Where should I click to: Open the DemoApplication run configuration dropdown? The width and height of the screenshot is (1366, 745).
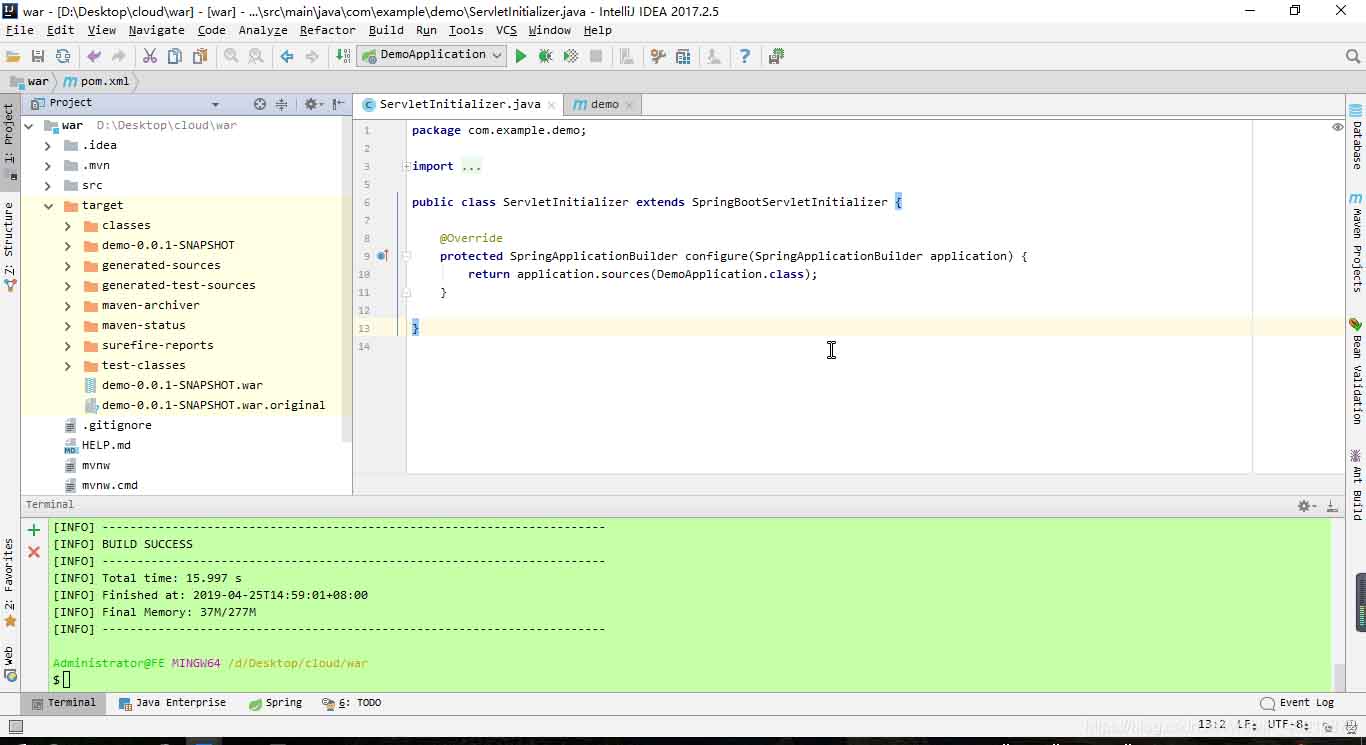coord(432,56)
